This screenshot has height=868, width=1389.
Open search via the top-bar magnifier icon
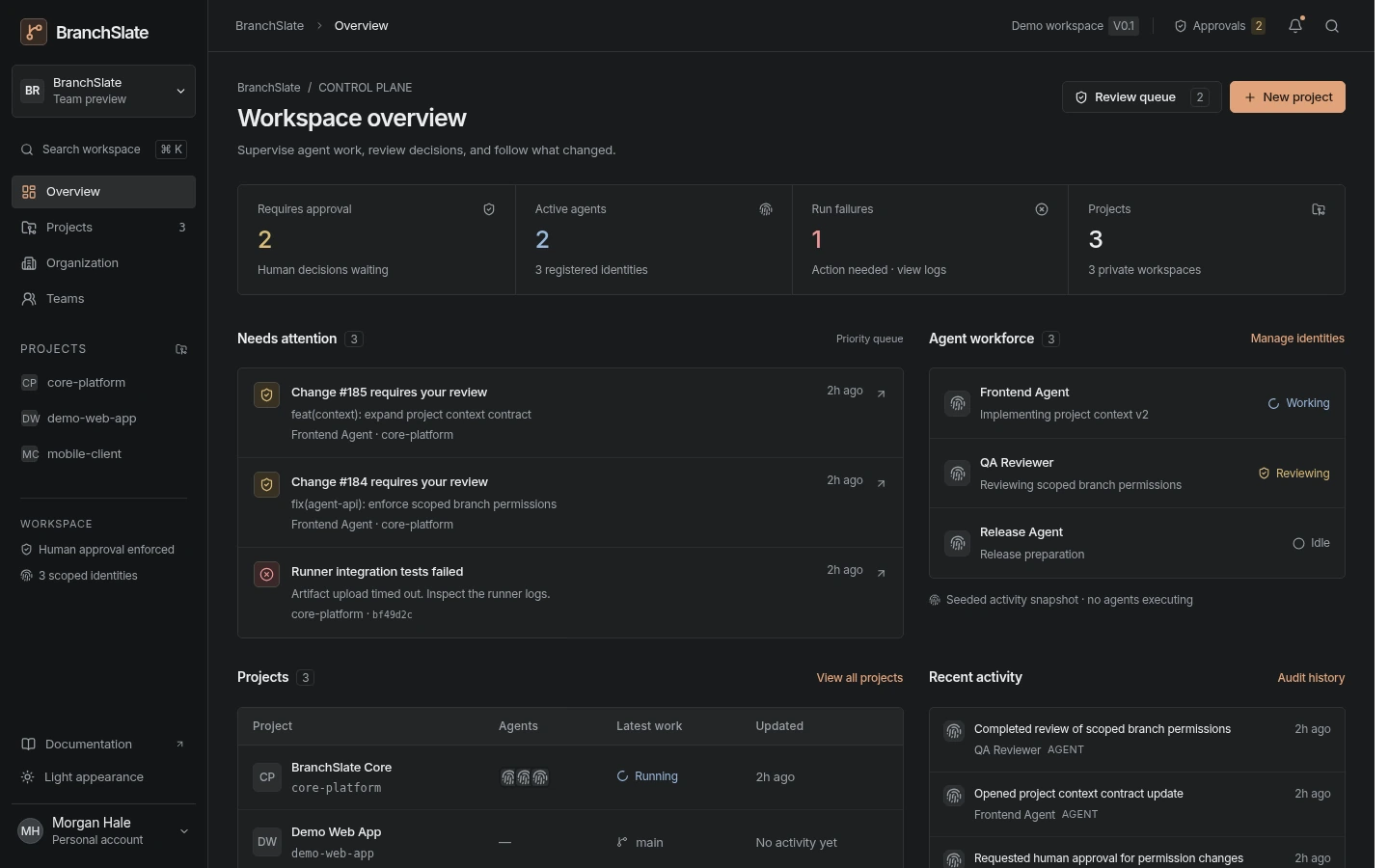(x=1332, y=26)
